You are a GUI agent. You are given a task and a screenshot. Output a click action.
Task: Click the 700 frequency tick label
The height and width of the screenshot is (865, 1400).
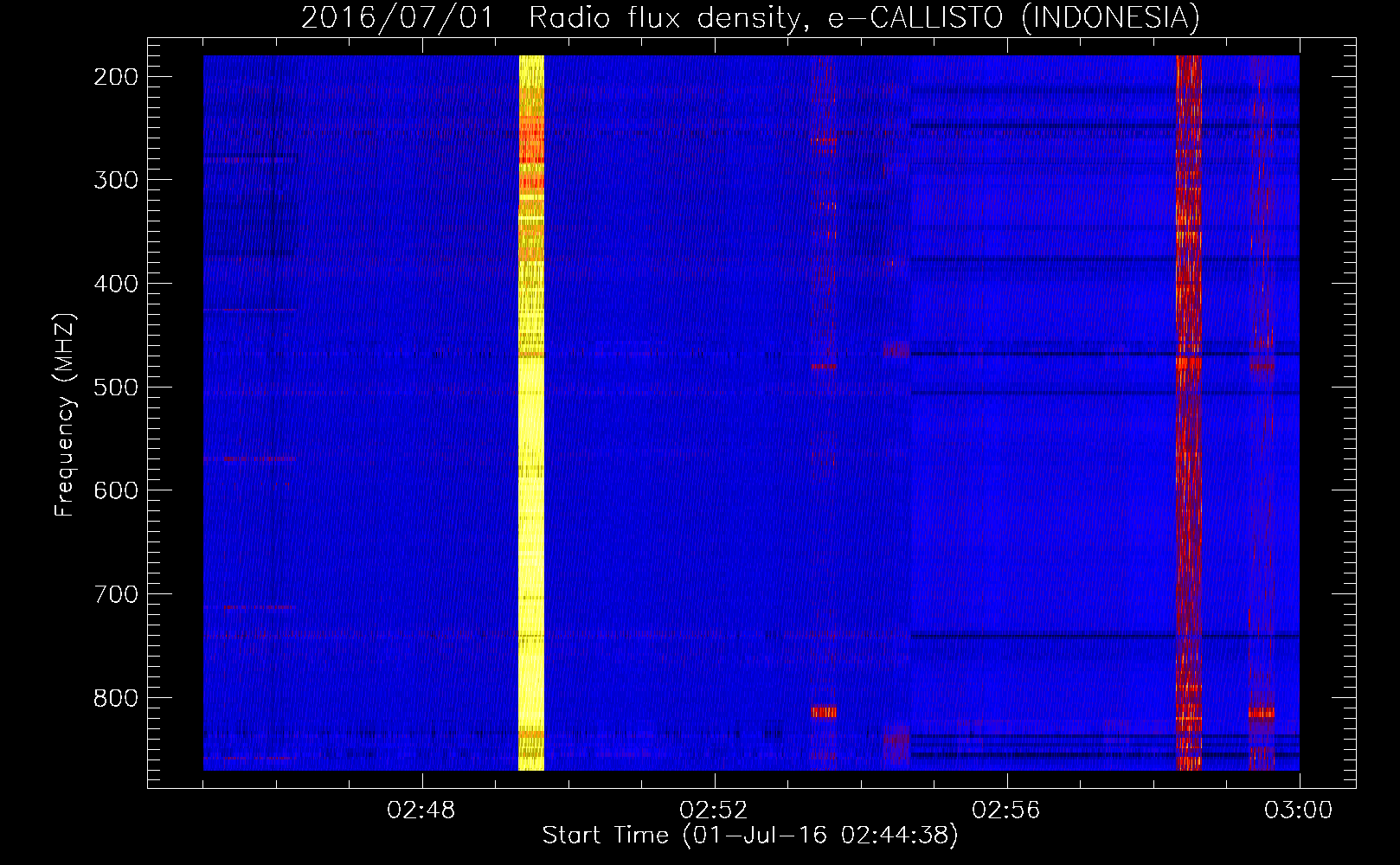click(x=116, y=594)
